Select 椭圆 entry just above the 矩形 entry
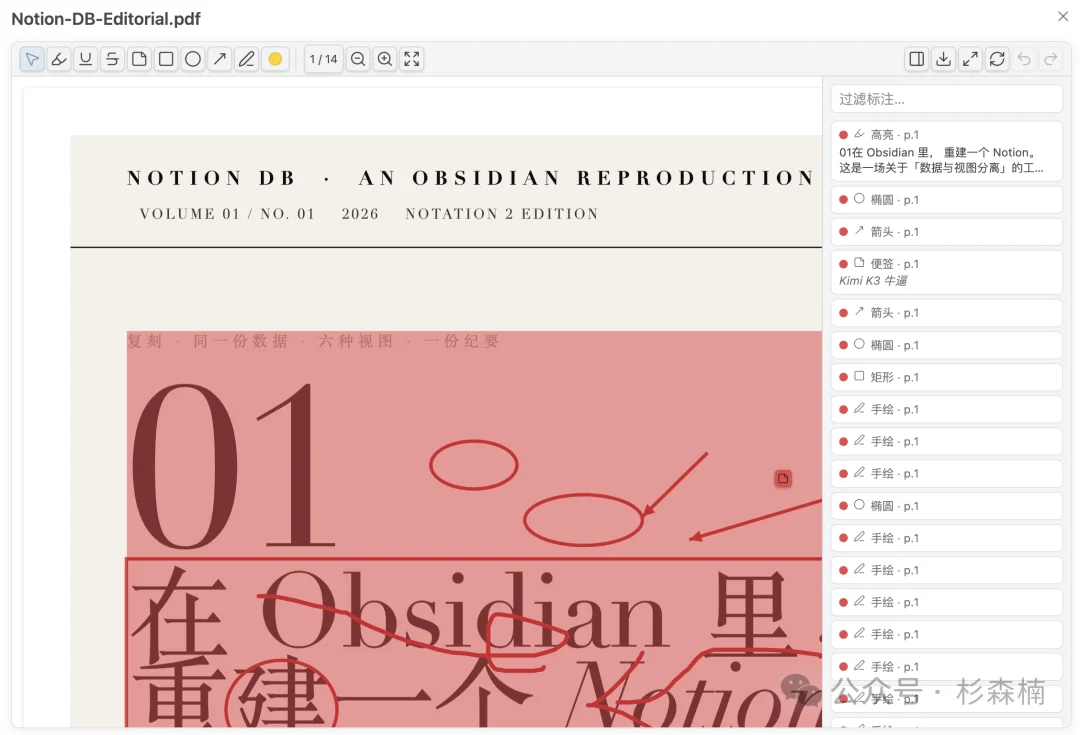The height and width of the screenshot is (735, 1080). pos(946,345)
